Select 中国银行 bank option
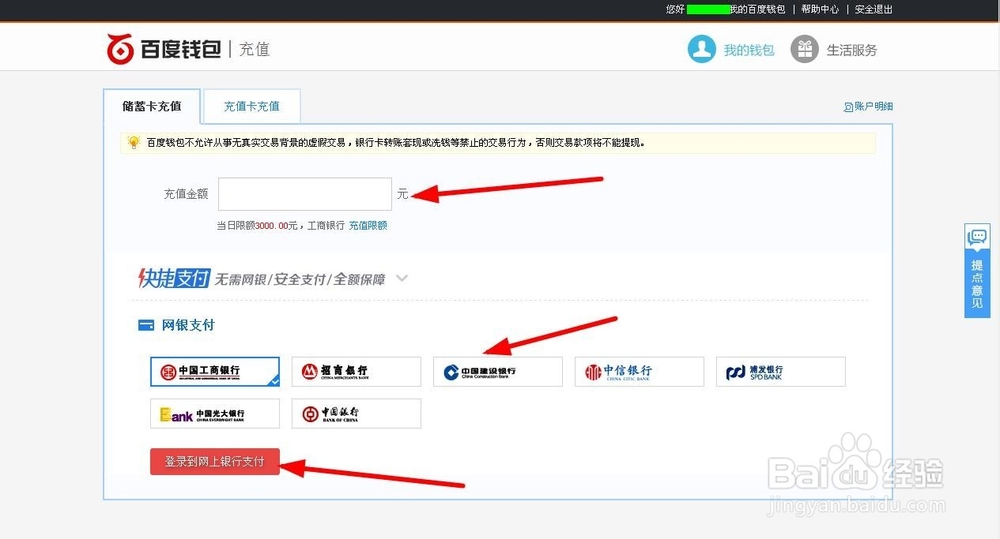Viewport: 1000px width, 539px height. tap(357, 413)
